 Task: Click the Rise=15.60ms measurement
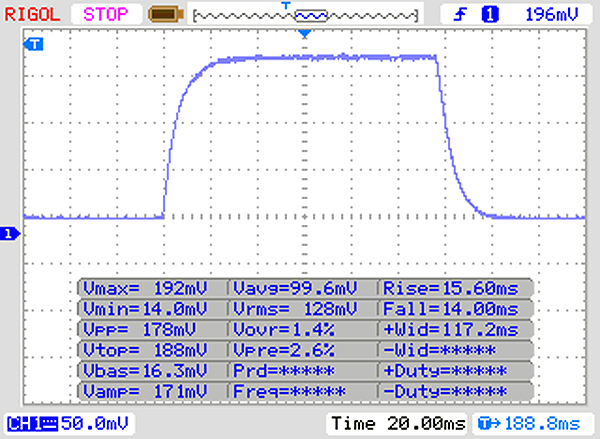[451, 288]
